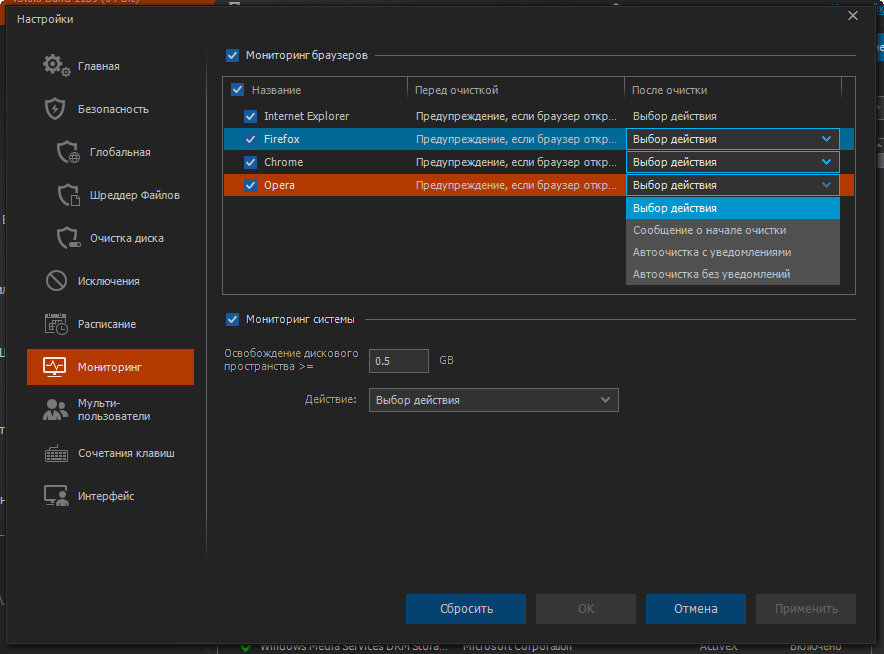Click the calendar clock icon for Расписание
Image resolution: width=884 pixels, height=654 pixels.
[x=56, y=324]
